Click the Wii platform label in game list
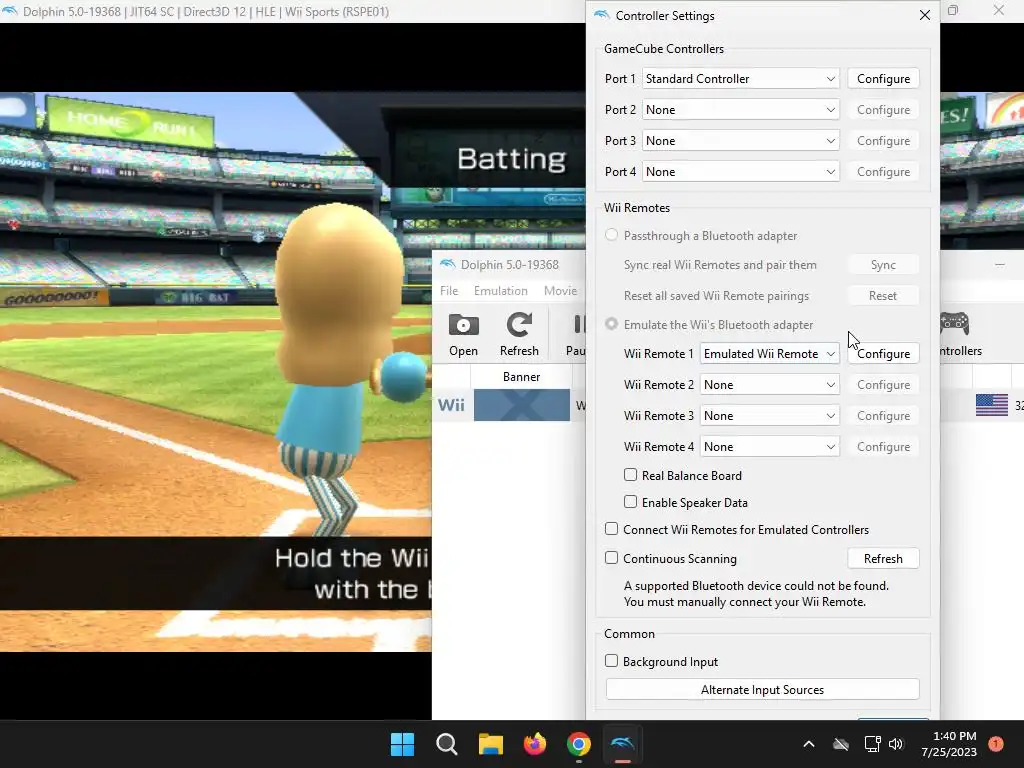Viewport: 1024px width, 768px height. point(451,405)
